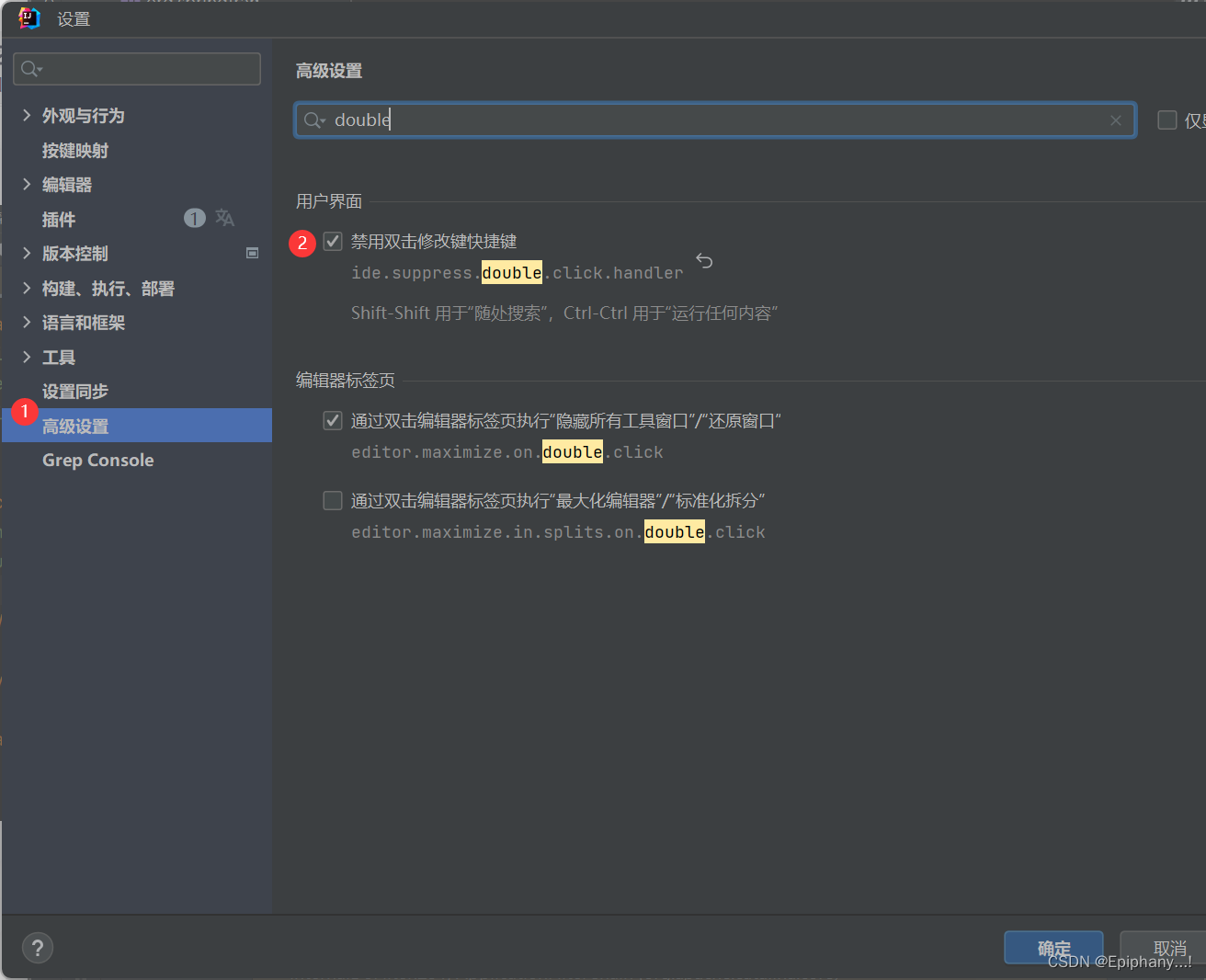Viewport: 1206px width, 980px height.
Task: Click the plugins update count badge
Action: click(x=195, y=218)
